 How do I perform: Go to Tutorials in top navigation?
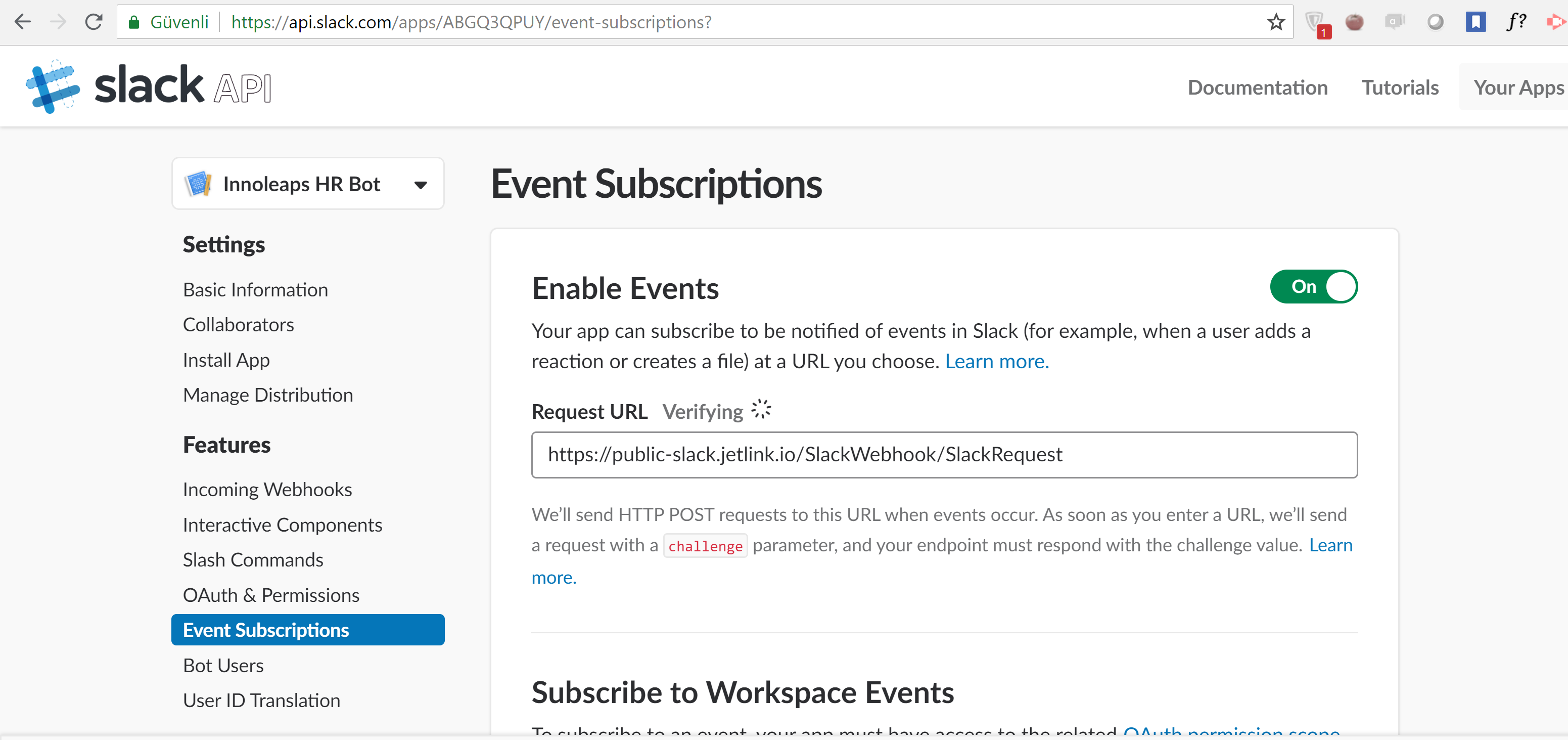[x=1399, y=87]
